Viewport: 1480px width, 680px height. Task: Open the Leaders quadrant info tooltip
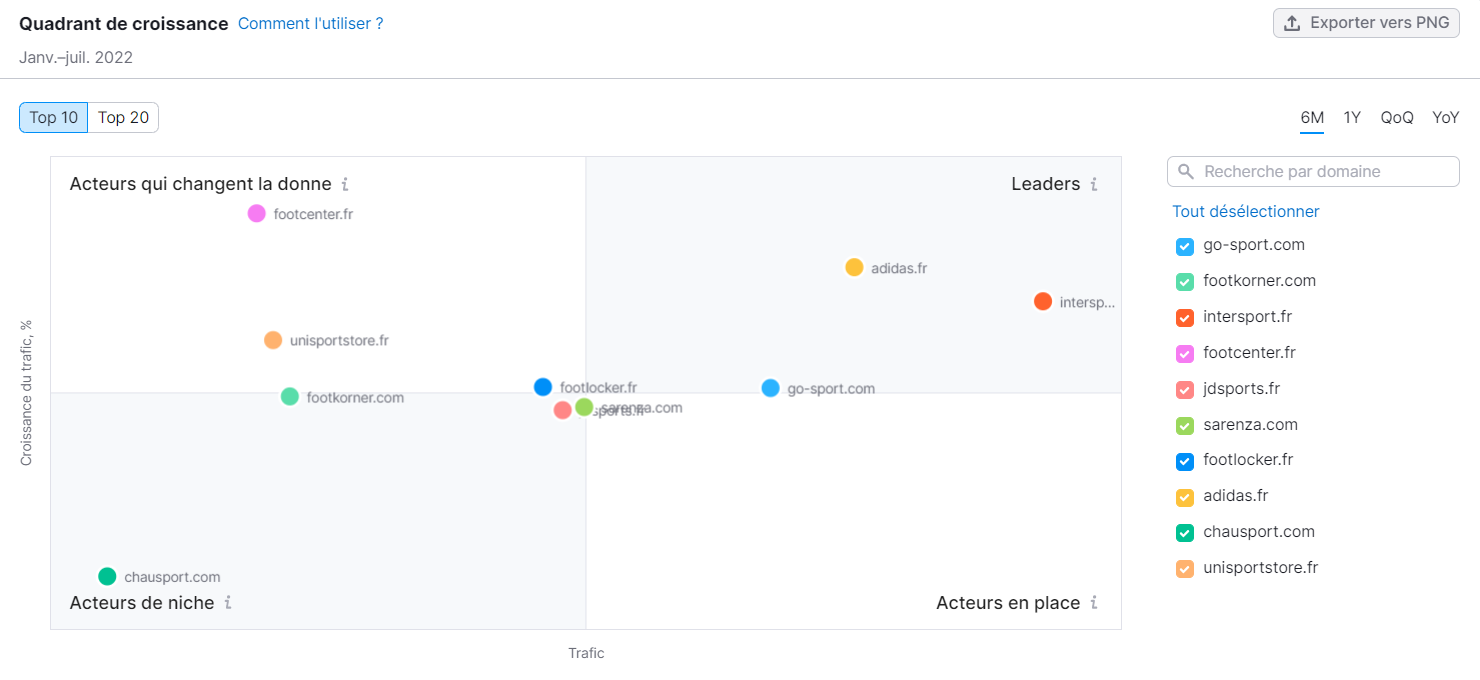click(1095, 184)
